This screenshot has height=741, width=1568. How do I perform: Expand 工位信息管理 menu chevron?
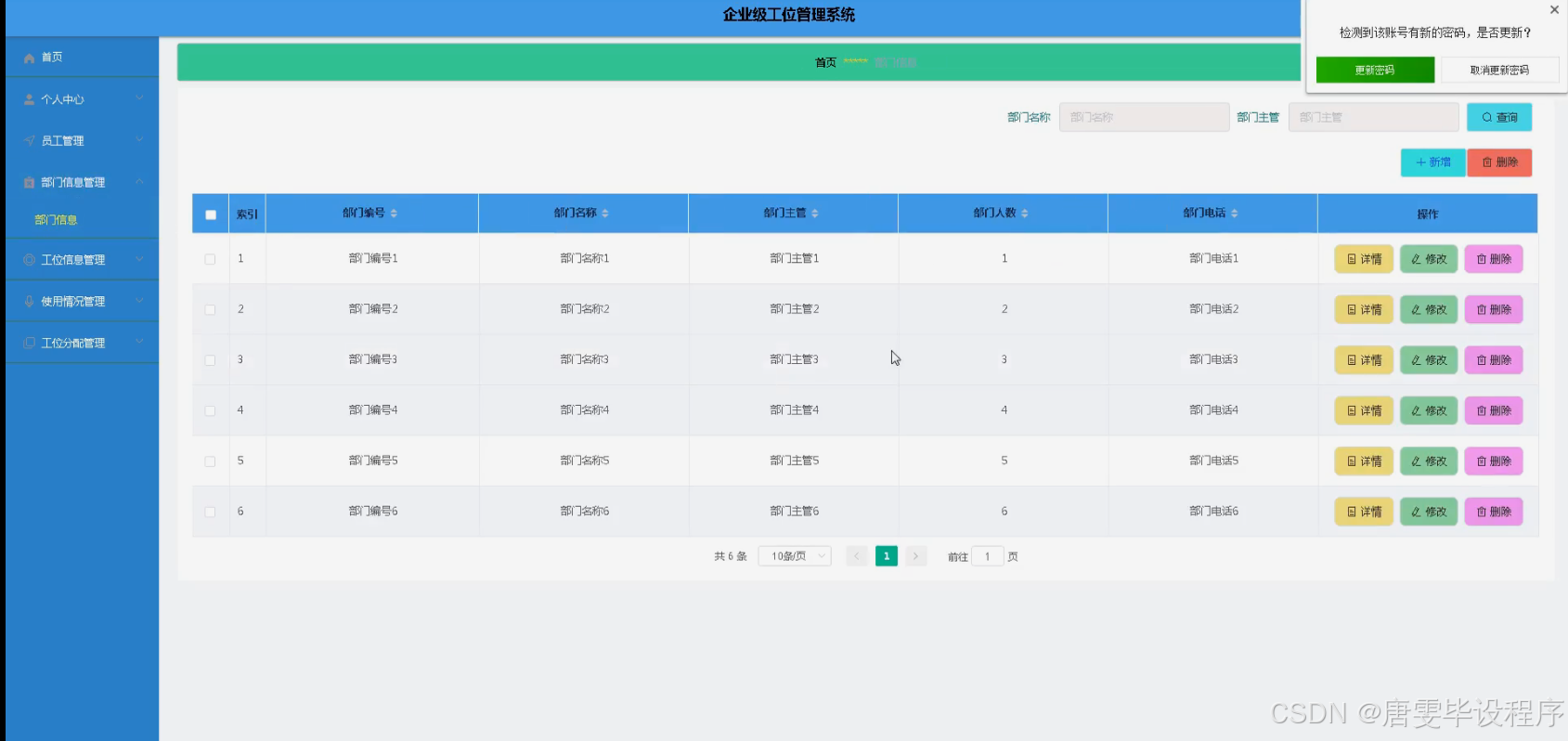pos(139,259)
